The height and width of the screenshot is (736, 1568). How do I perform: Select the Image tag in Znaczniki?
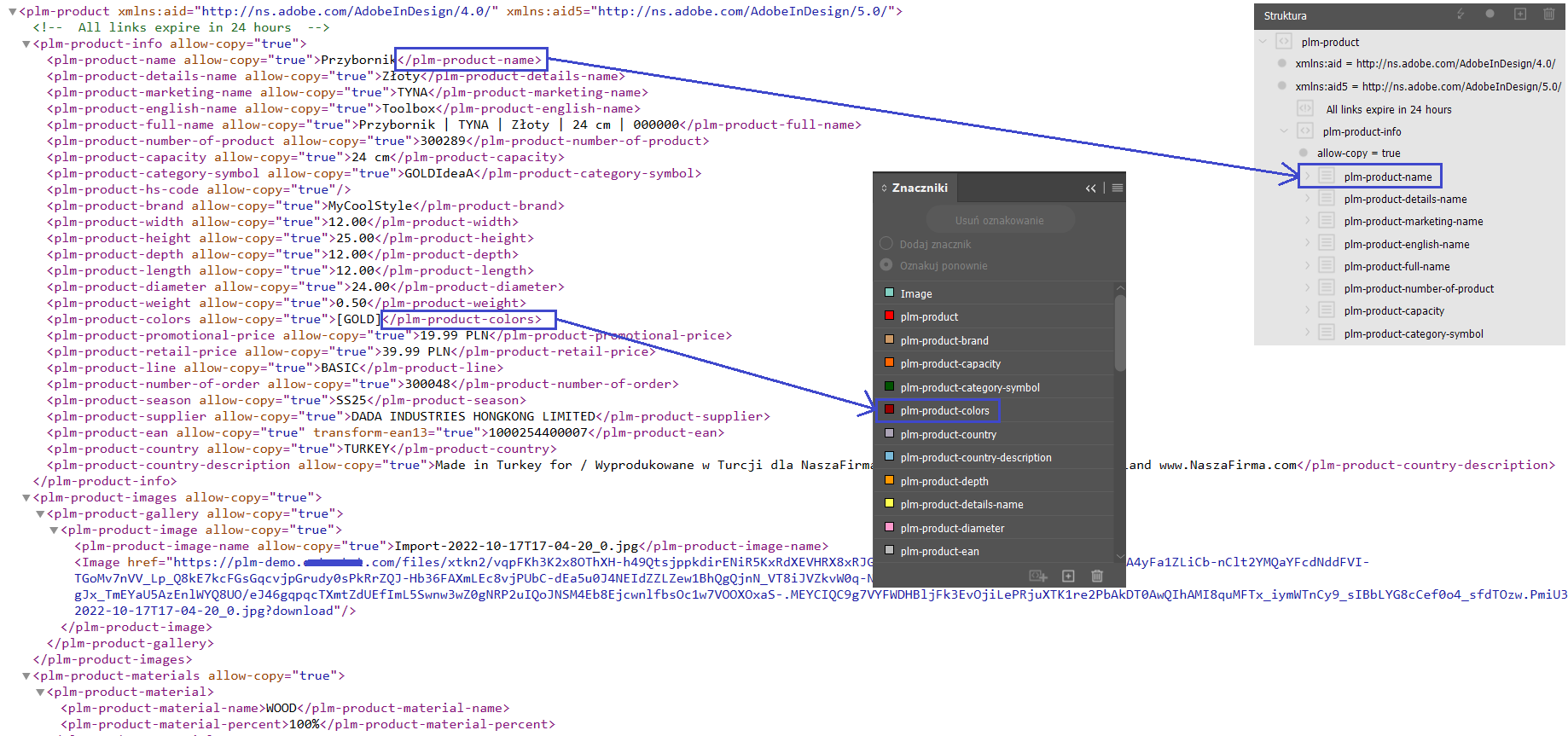(x=995, y=293)
